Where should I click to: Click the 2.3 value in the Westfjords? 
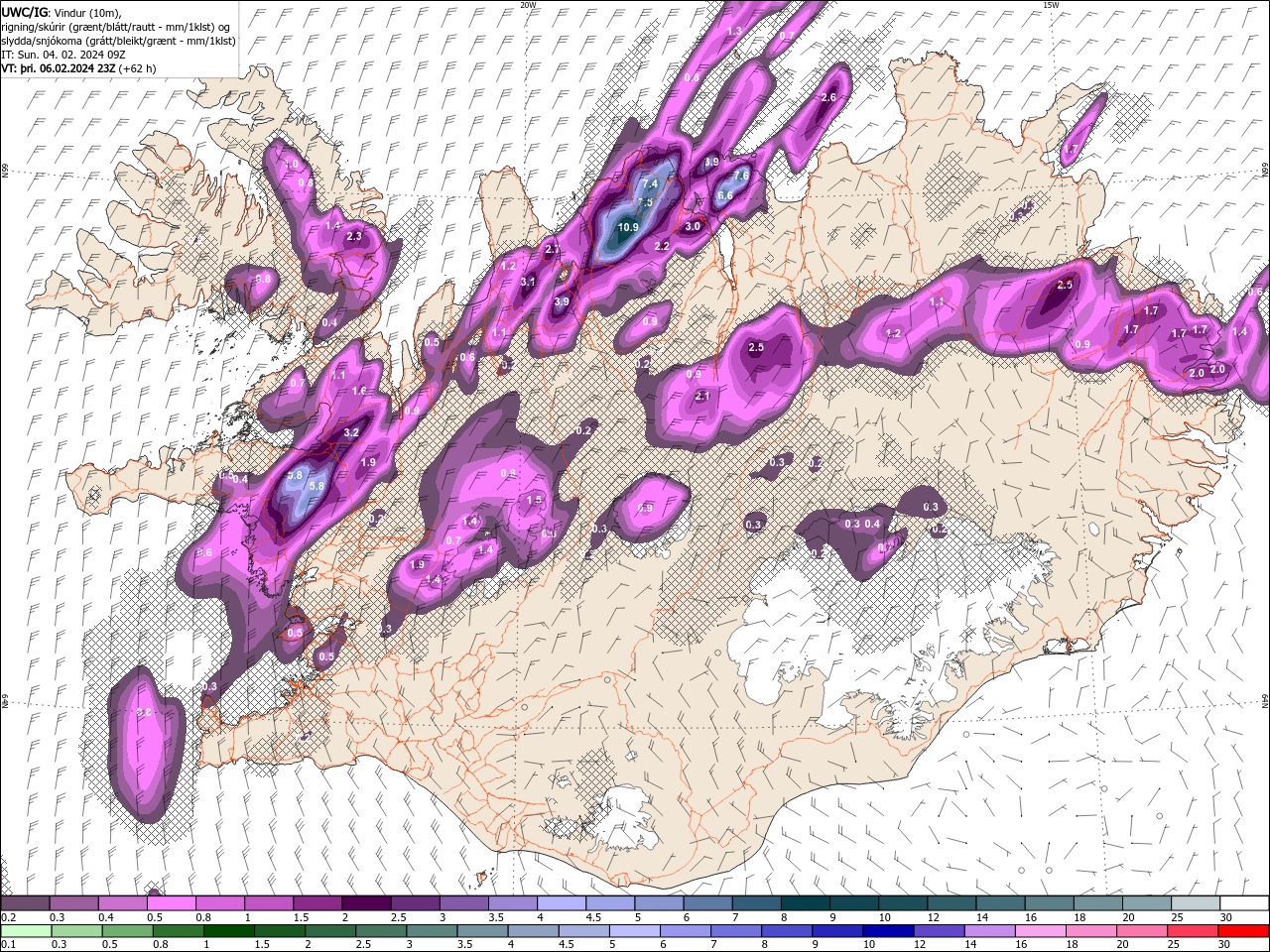(354, 237)
